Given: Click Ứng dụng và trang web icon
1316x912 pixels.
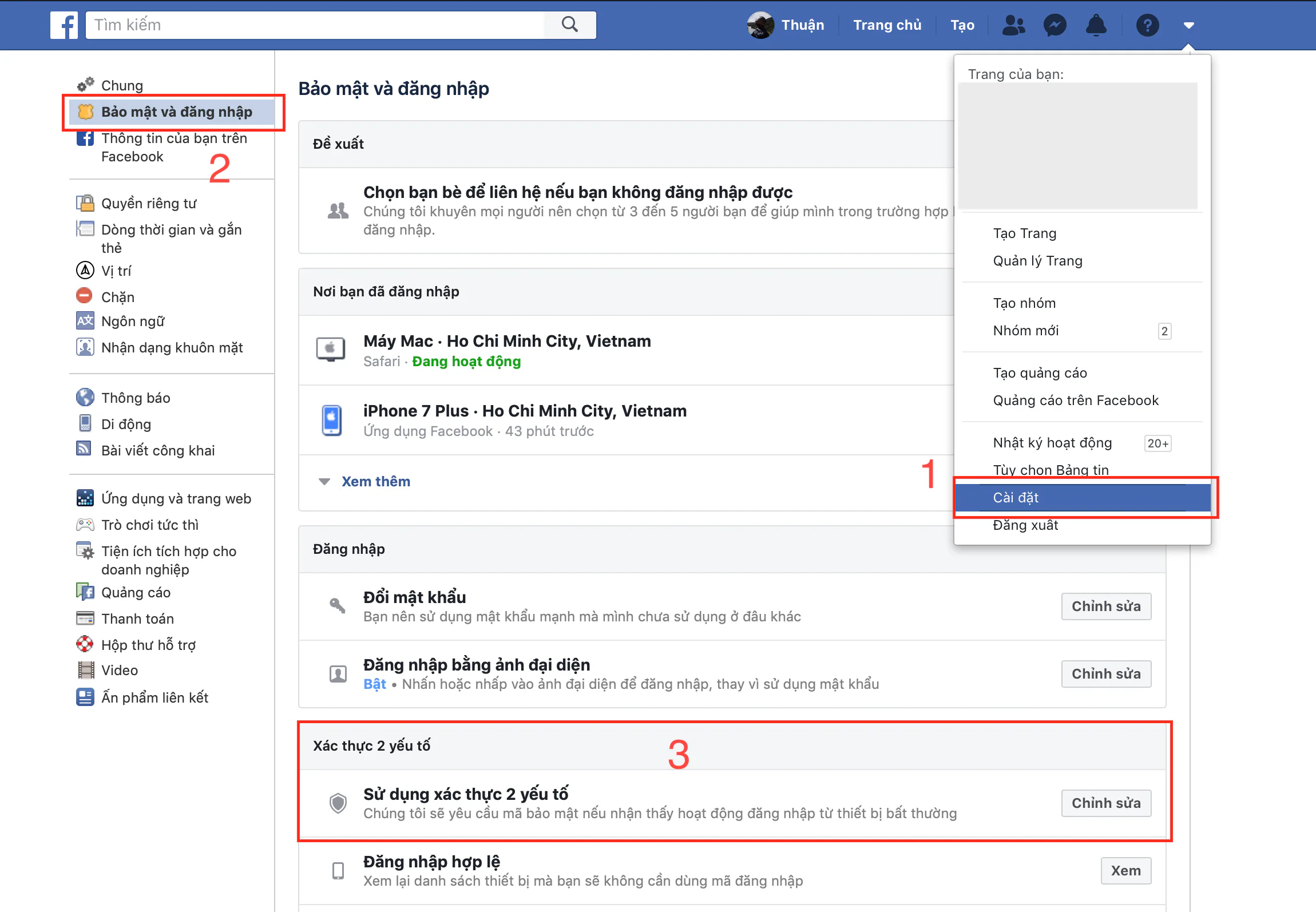Looking at the screenshot, I should pos(85,498).
